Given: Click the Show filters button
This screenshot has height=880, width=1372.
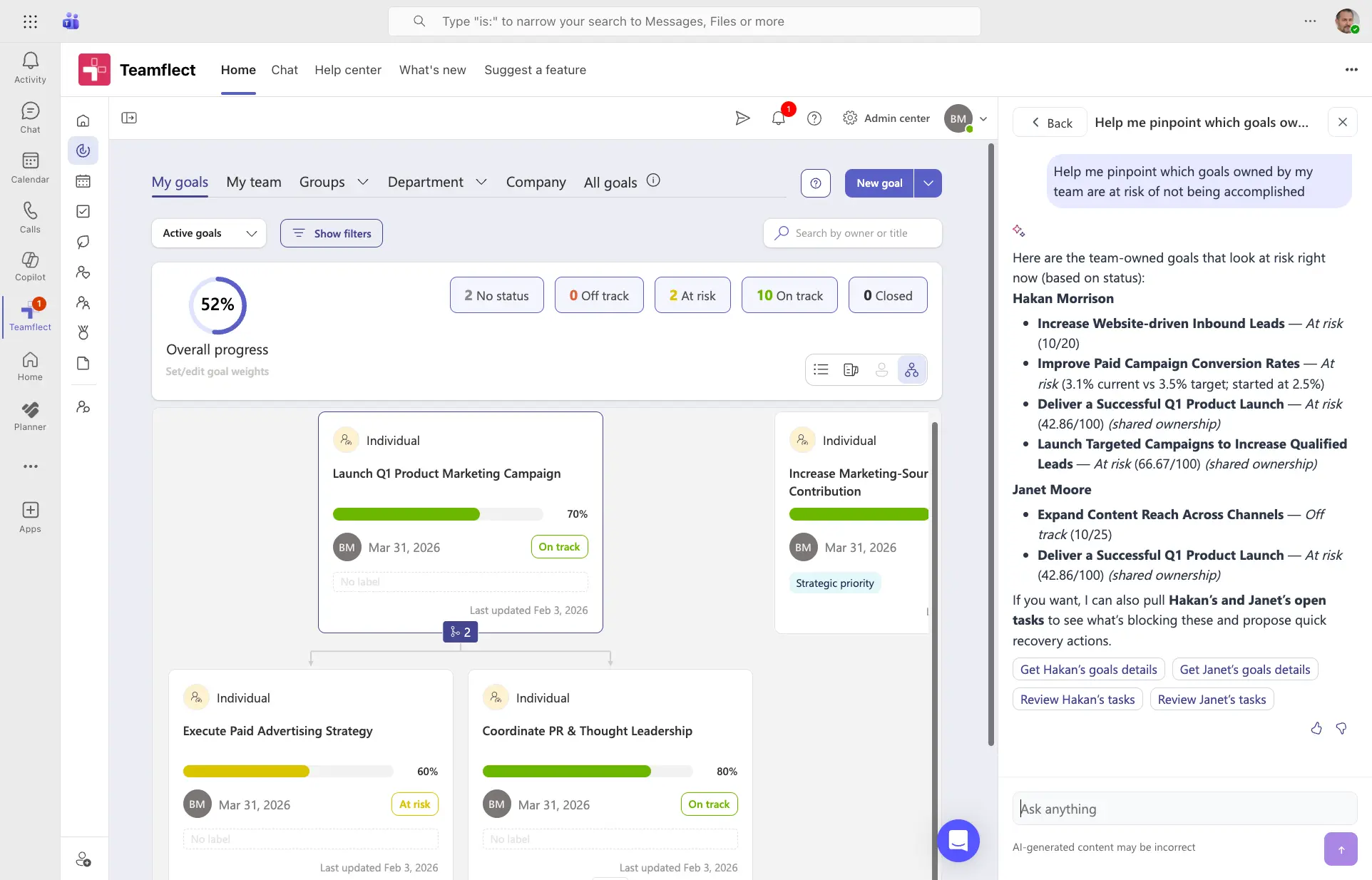Looking at the screenshot, I should (332, 233).
